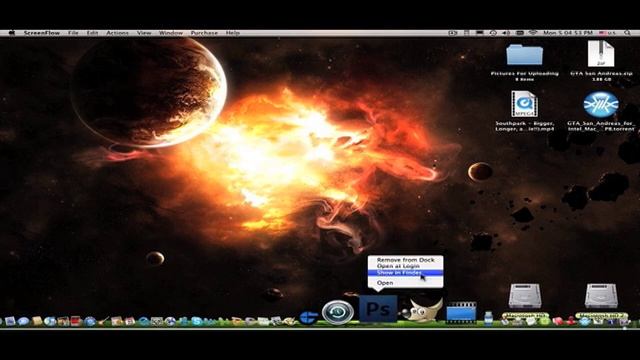
Task: Open the Actions menu
Action: coord(117,33)
